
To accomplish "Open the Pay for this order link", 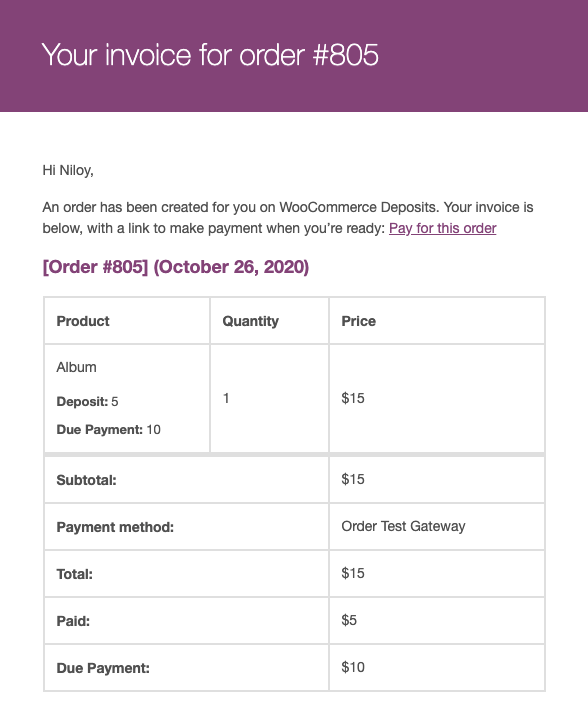I will 442,228.
